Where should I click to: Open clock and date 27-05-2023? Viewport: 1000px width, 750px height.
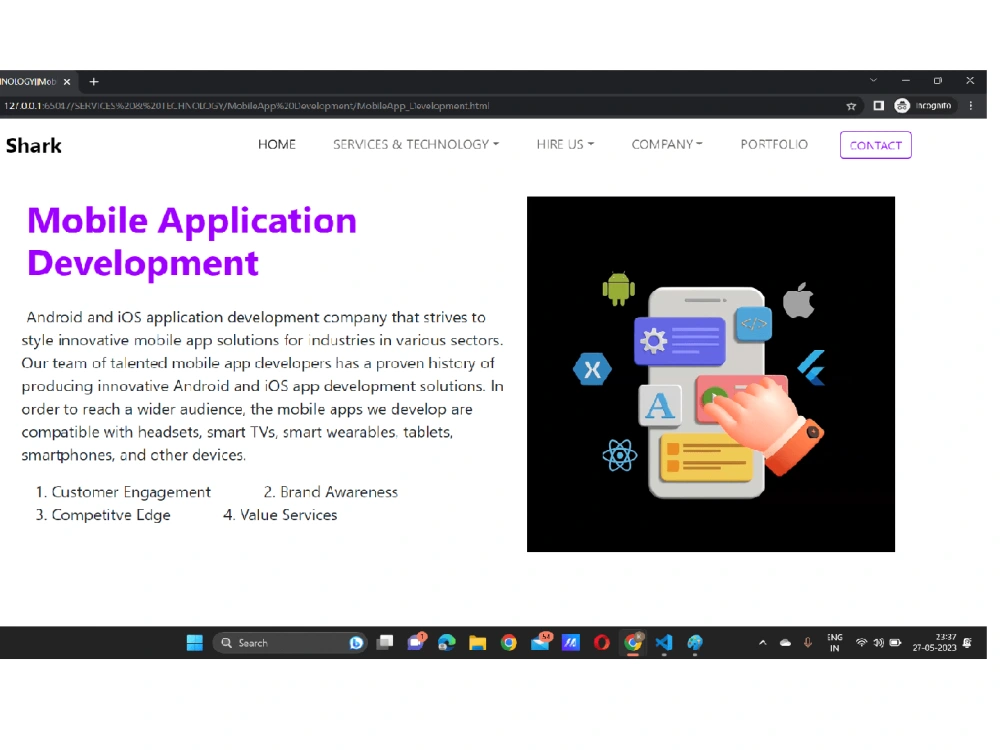coord(934,643)
